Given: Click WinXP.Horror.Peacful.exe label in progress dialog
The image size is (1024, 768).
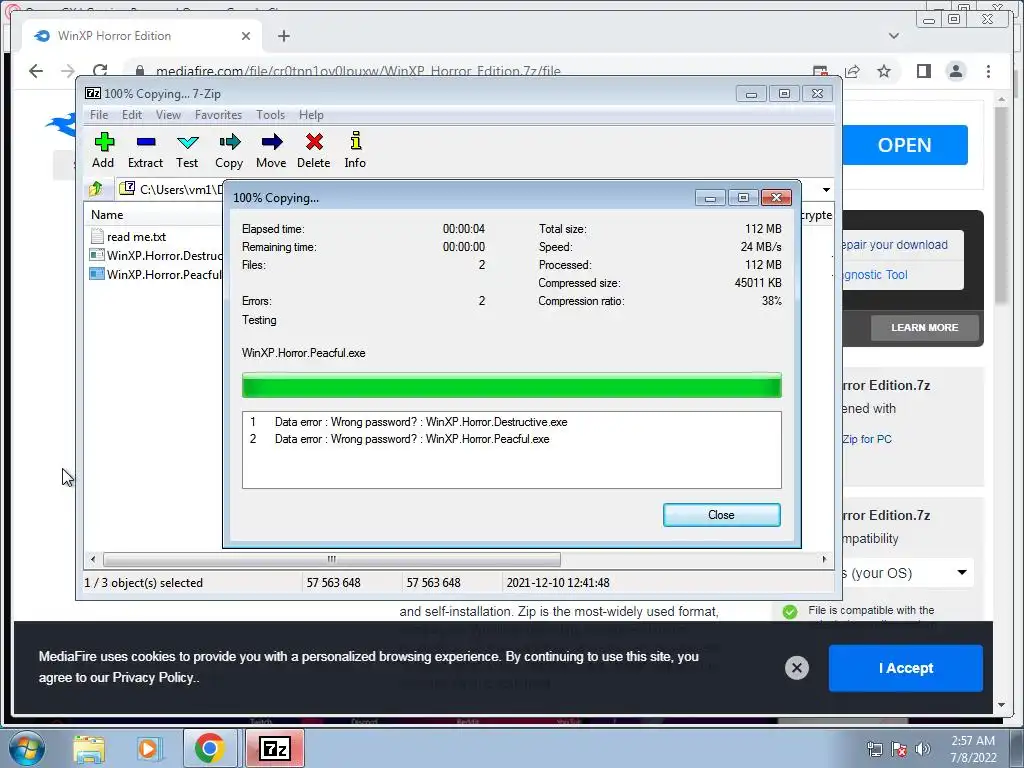Looking at the screenshot, I should point(304,353).
